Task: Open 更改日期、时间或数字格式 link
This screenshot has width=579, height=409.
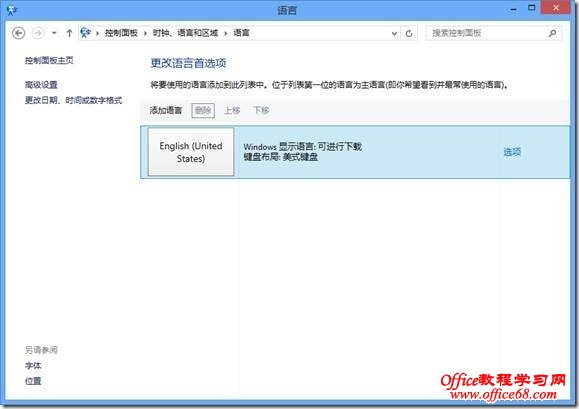Action: coord(73,100)
